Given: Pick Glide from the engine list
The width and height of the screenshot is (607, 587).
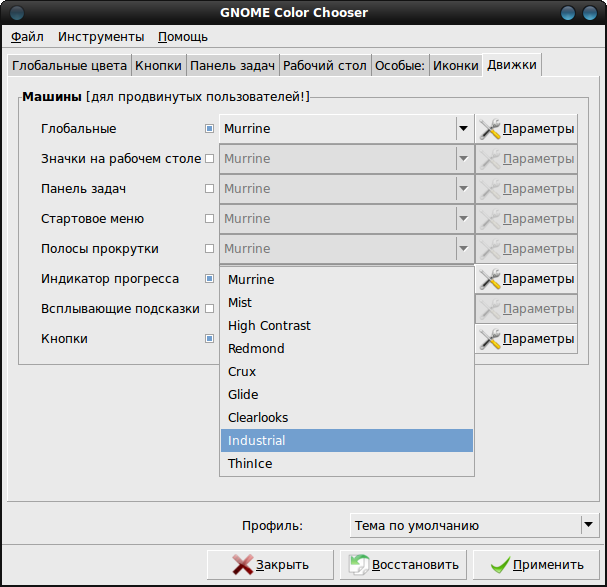Looking at the screenshot, I should point(347,395).
